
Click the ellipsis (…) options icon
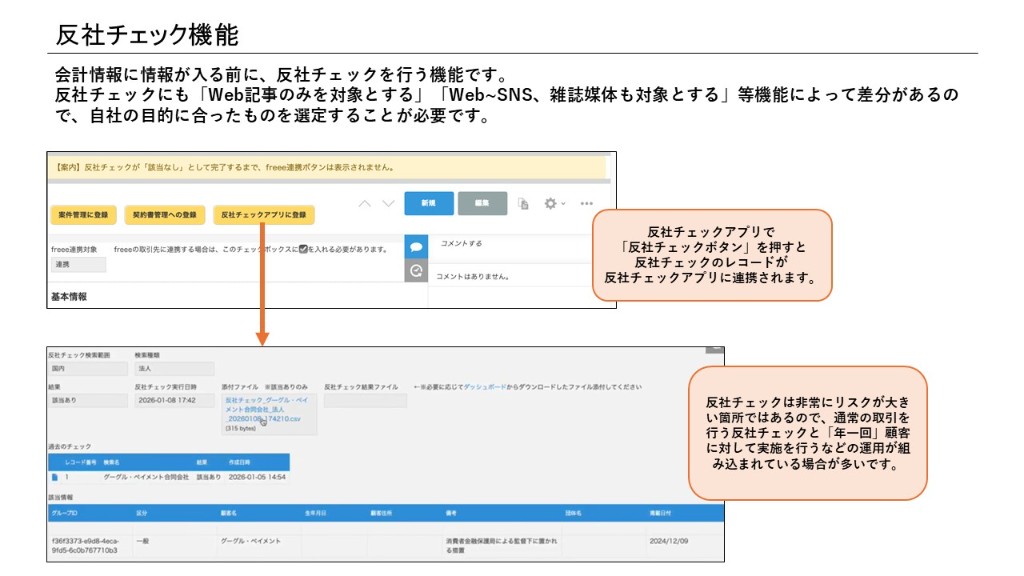(586, 204)
